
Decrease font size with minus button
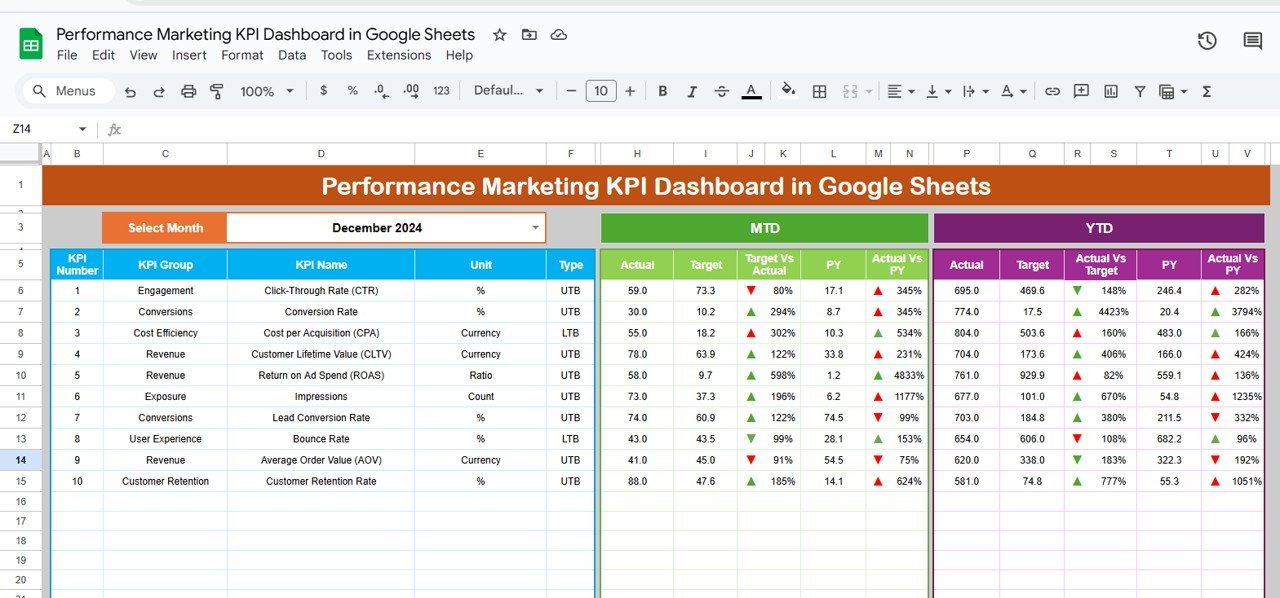(x=571, y=91)
